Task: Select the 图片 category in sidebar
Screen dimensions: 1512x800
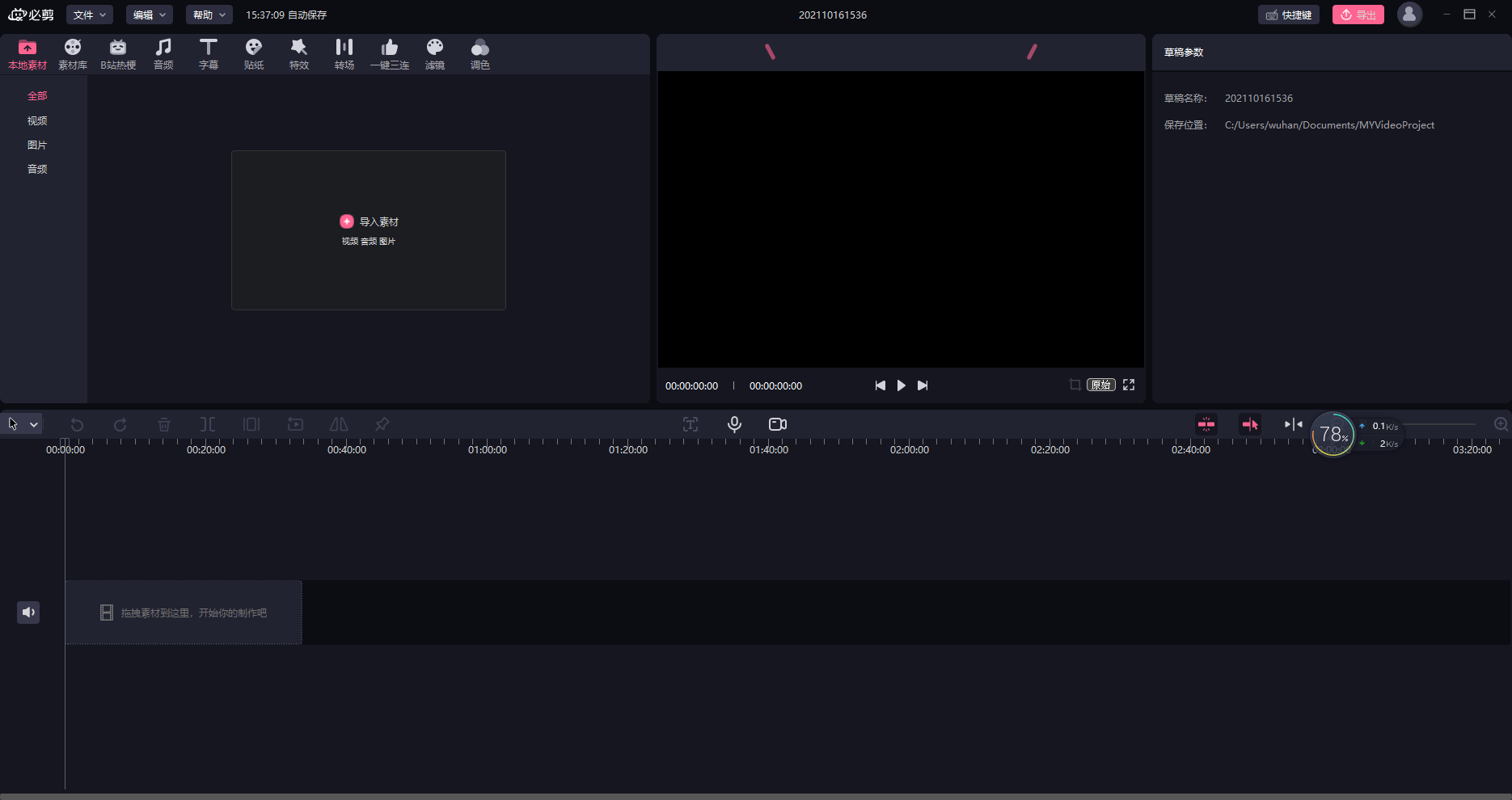Action: pos(37,145)
